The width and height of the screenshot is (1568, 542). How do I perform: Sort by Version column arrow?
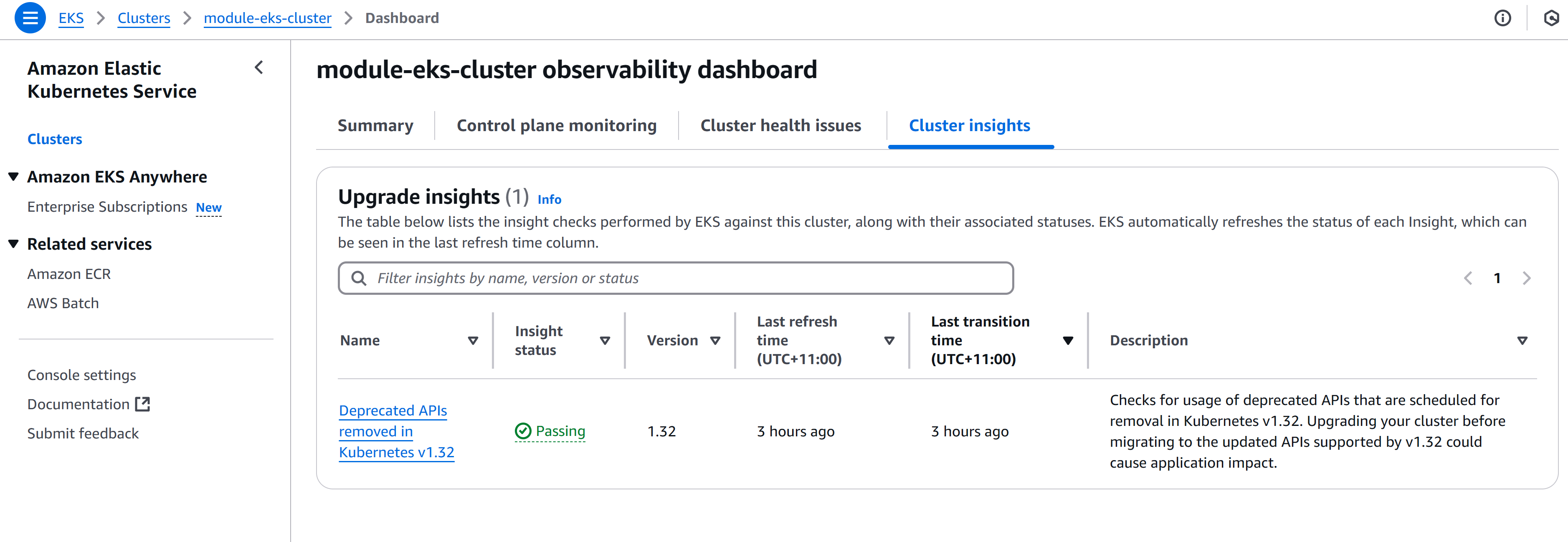point(715,341)
